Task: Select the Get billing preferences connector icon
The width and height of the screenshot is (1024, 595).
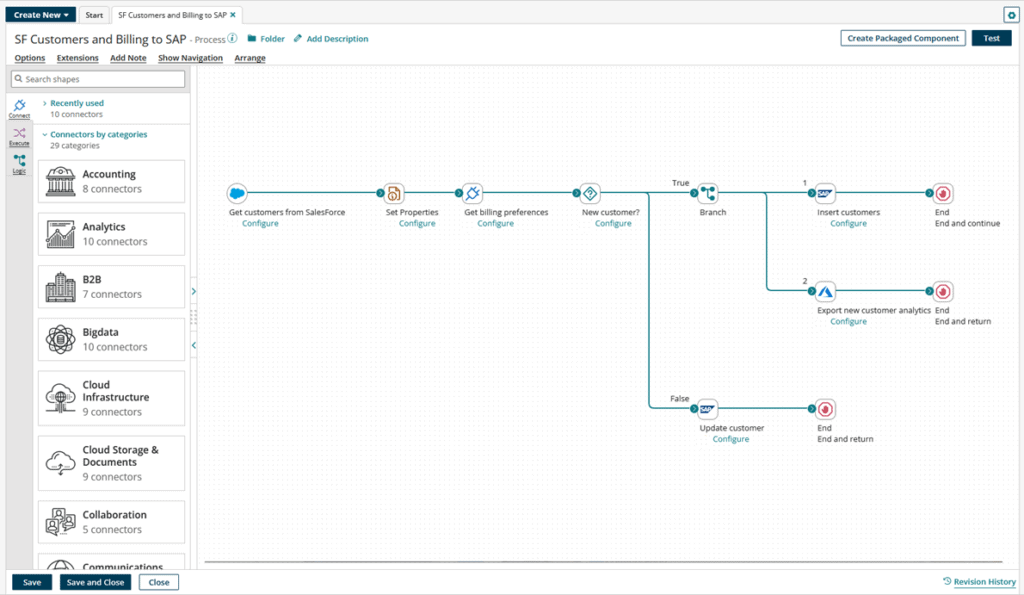Action: point(472,193)
